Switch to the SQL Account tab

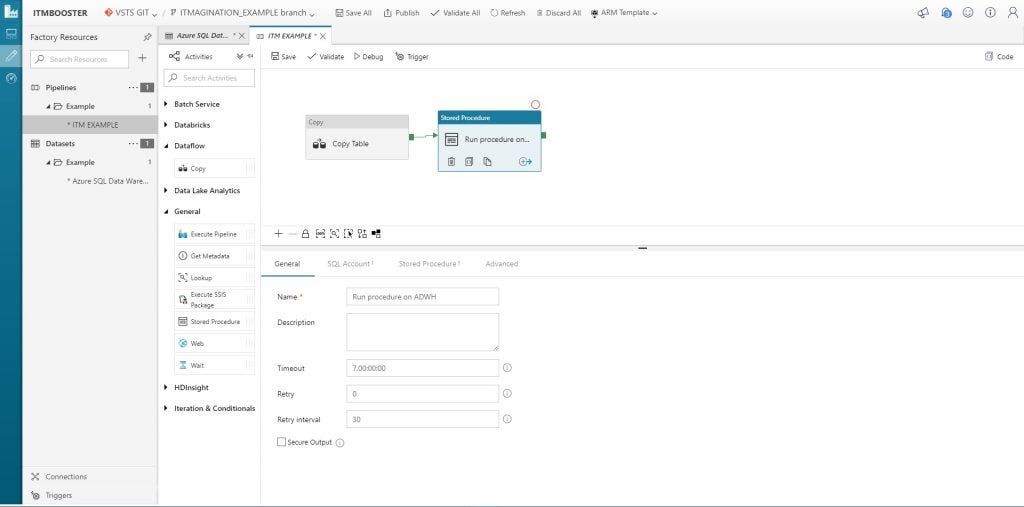pyautogui.click(x=350, y=264)
